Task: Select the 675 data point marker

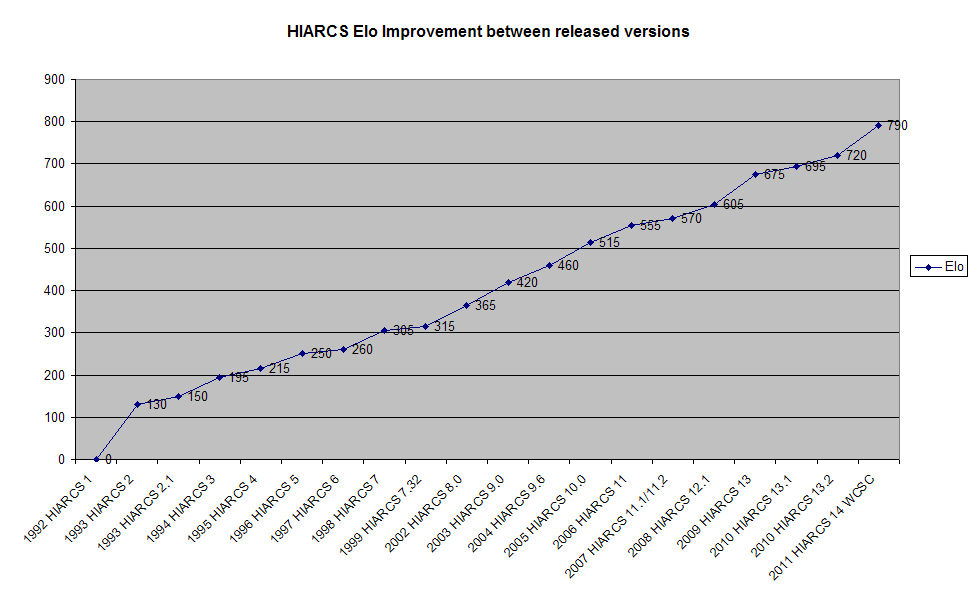Action: pos(755,174)
